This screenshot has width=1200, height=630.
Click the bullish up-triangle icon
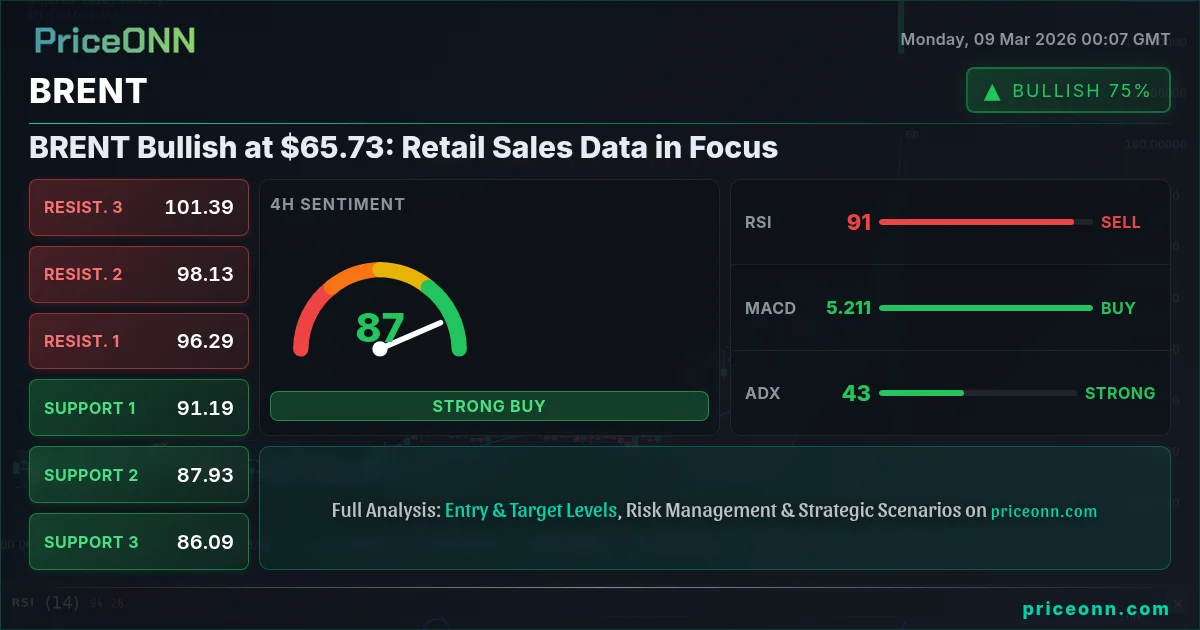(x=993, y=92)
